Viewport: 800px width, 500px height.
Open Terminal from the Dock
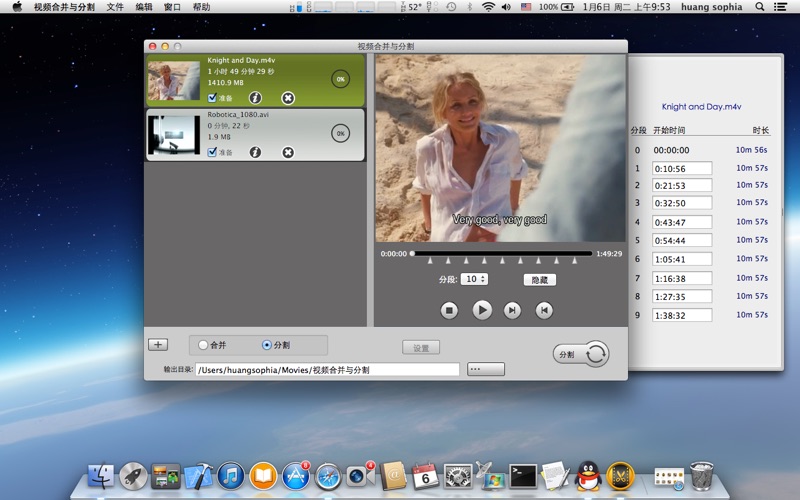(523, 476)
